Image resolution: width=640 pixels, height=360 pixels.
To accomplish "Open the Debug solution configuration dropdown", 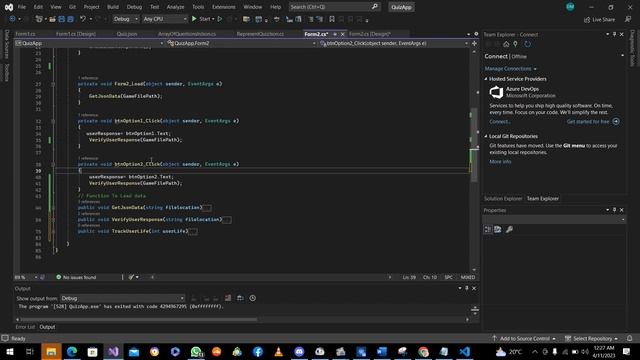I will 125,19.
